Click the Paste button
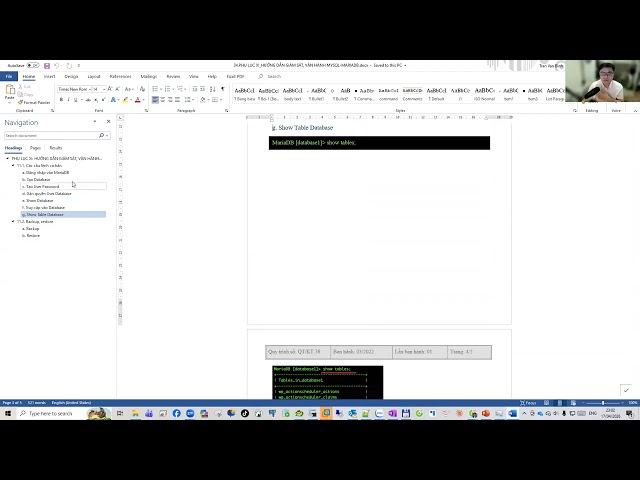This screenshot has height=480, width=640. tap(9, 93)
